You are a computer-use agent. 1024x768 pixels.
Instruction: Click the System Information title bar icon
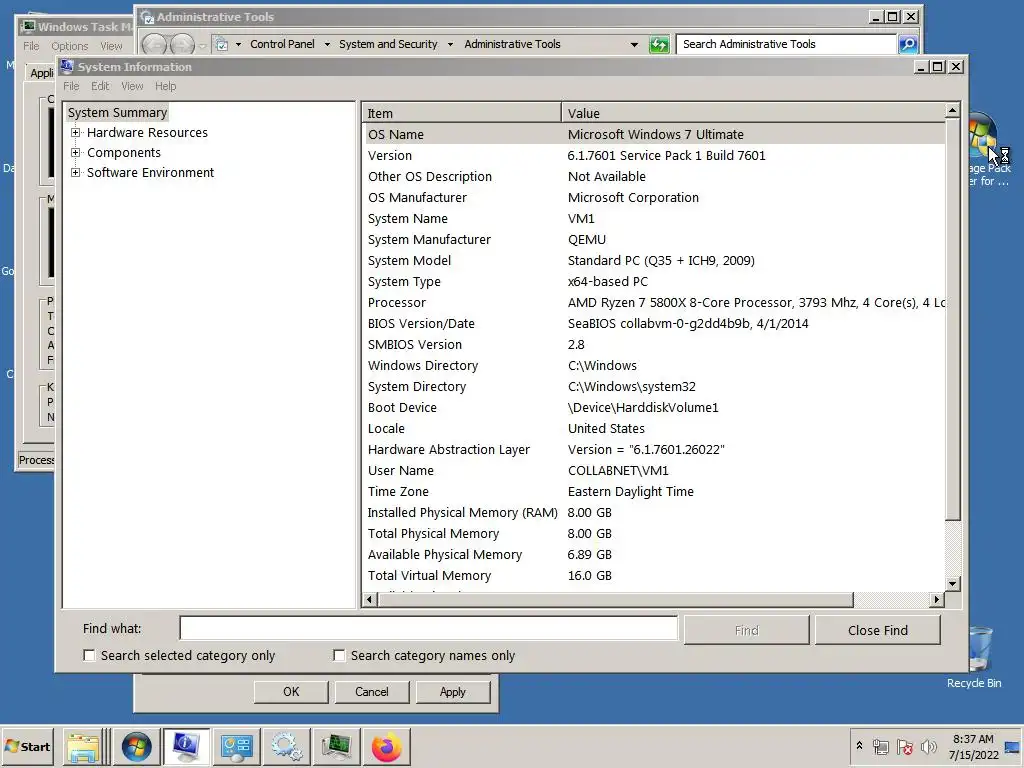tap(67, 66)
